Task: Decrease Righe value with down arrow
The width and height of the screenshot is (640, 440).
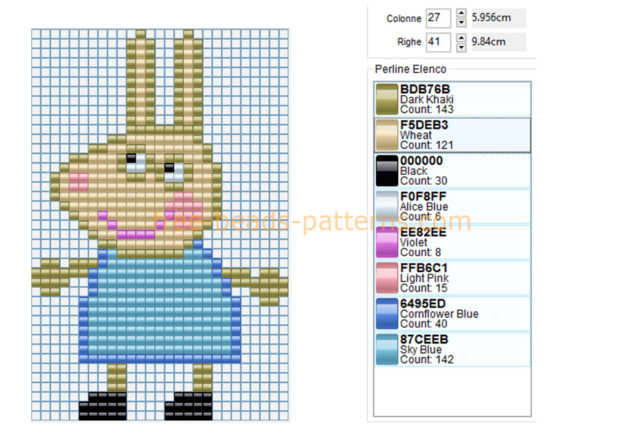Action: tap(461, 47)
